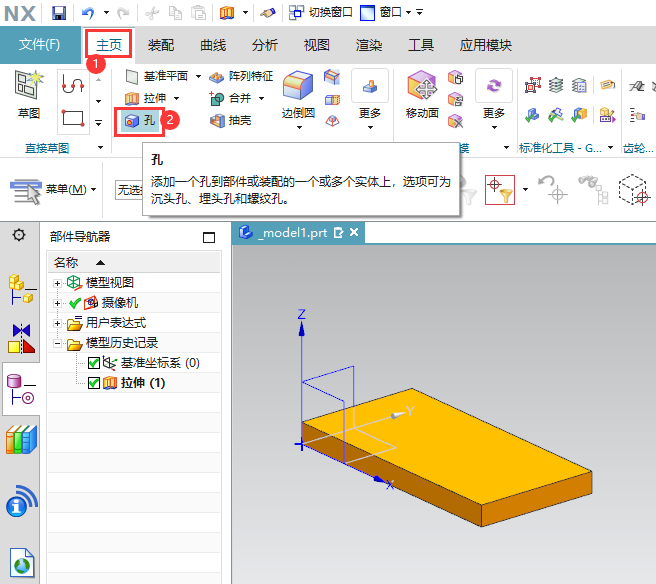Viewport: 656px width, 584px height.
Task: Switch to the Assembly (装配) tab
Action: click(161, 45)
